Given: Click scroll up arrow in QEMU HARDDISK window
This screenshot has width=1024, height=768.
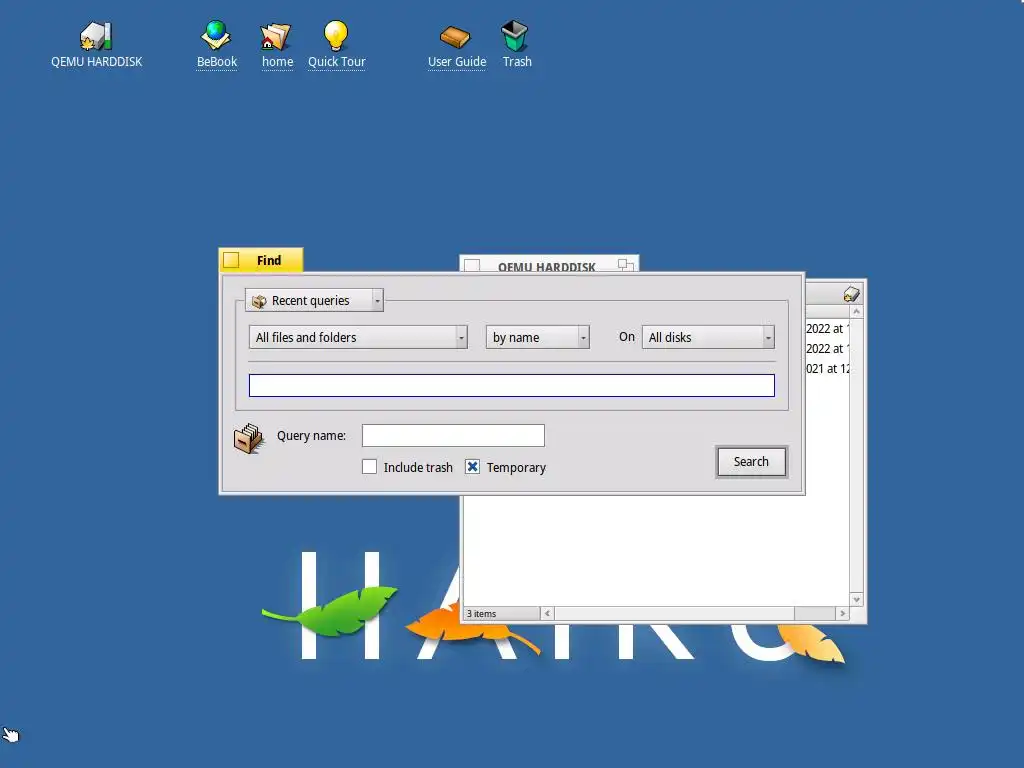Looking at the screenshot, I should 857,312.
